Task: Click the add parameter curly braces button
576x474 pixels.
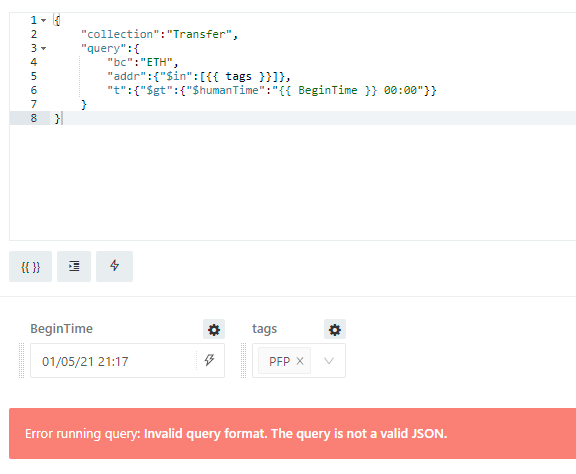Action: point(30,266)
